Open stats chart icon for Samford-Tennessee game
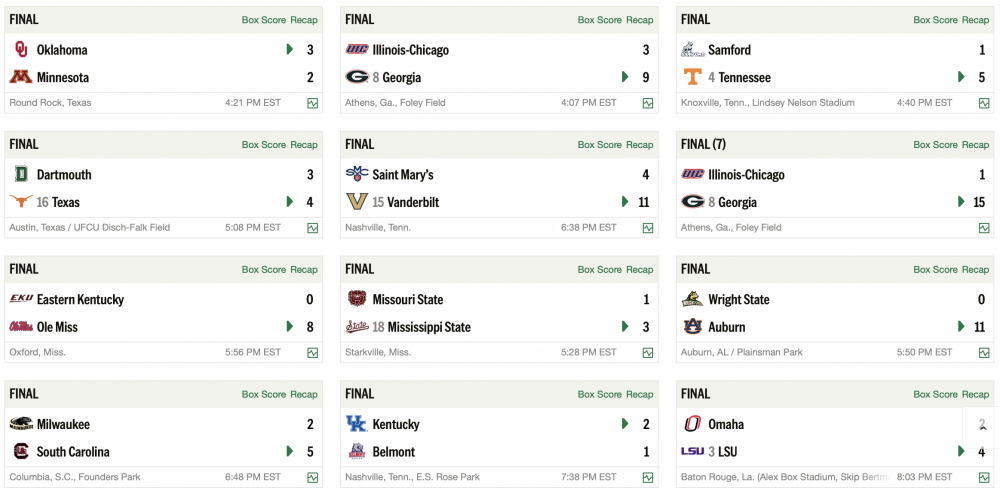This screenshot has width=1000, height=494. pos(984,103)
